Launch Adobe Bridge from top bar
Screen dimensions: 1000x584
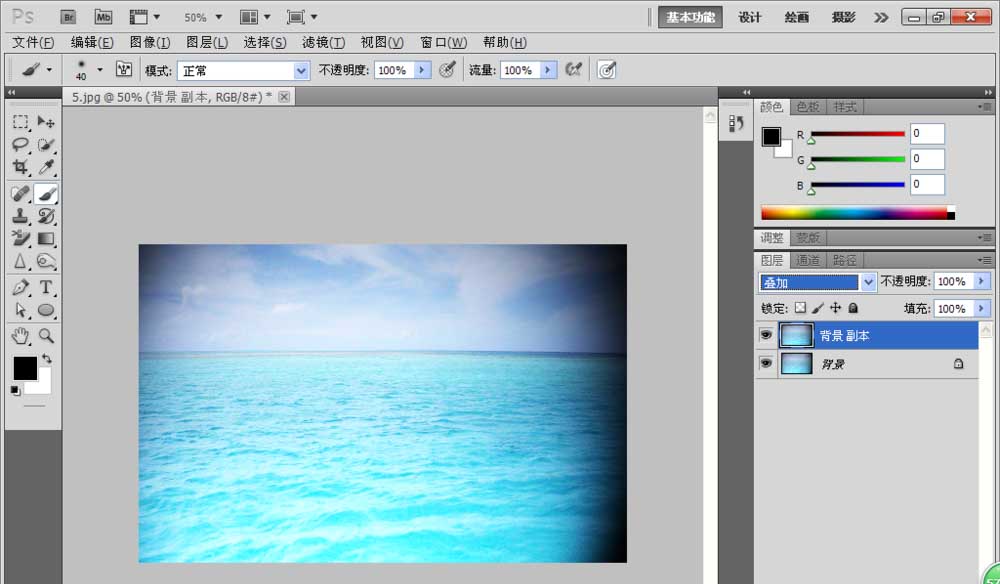tap(68, 17)
